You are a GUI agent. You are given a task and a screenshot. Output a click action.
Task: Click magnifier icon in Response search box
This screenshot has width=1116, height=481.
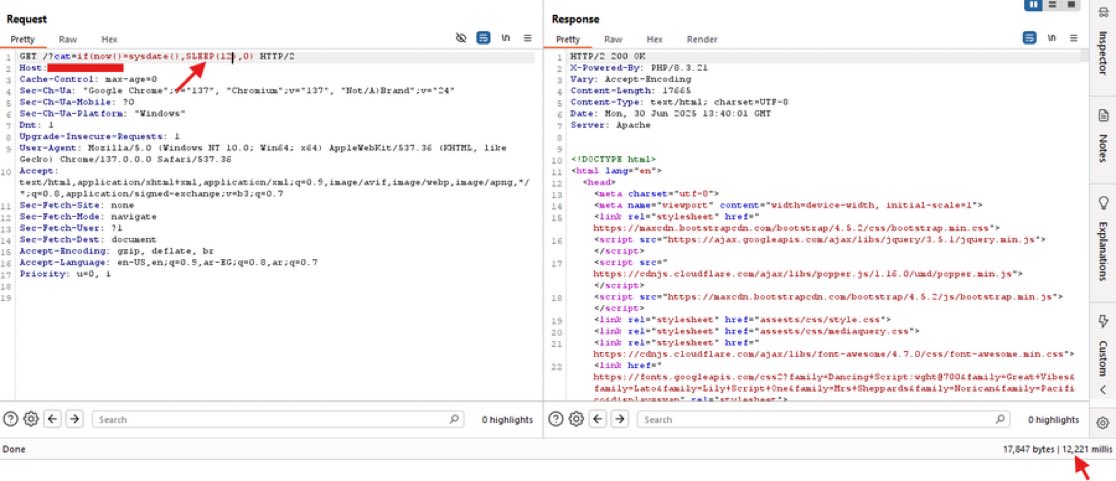999,419
